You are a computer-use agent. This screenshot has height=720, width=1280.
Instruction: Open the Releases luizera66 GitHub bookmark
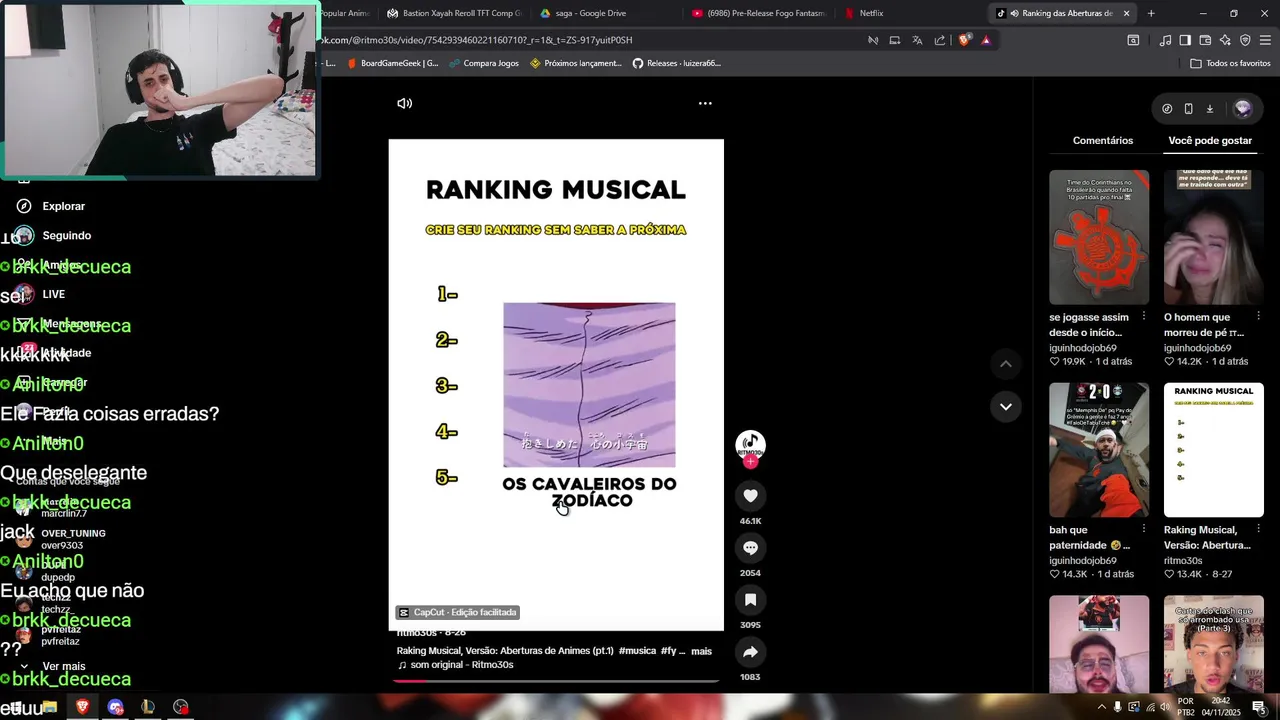(677, 63)
